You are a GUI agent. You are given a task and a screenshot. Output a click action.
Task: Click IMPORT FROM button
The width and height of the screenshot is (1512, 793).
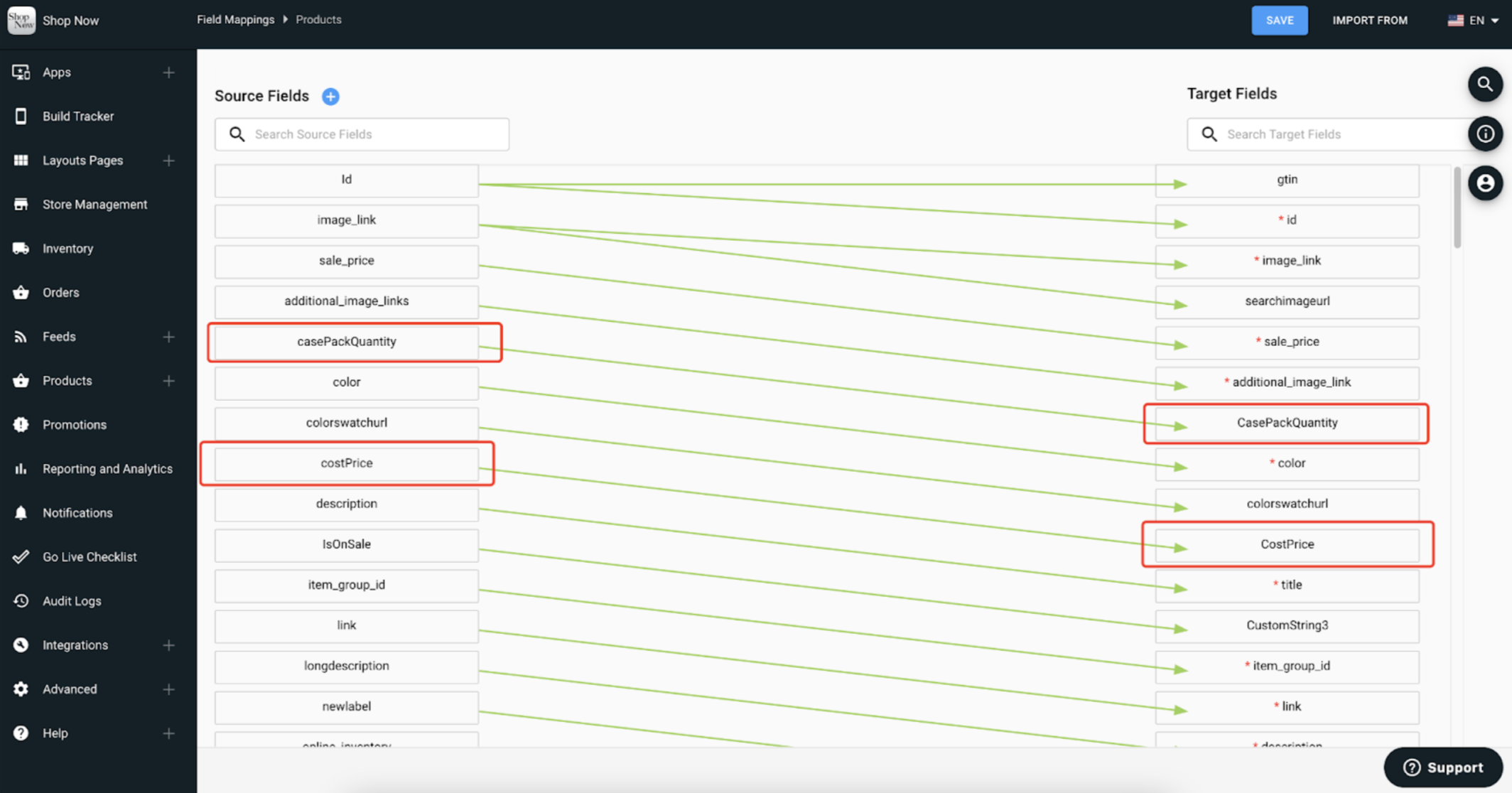pyautogui.click(x=1370, y=21)
